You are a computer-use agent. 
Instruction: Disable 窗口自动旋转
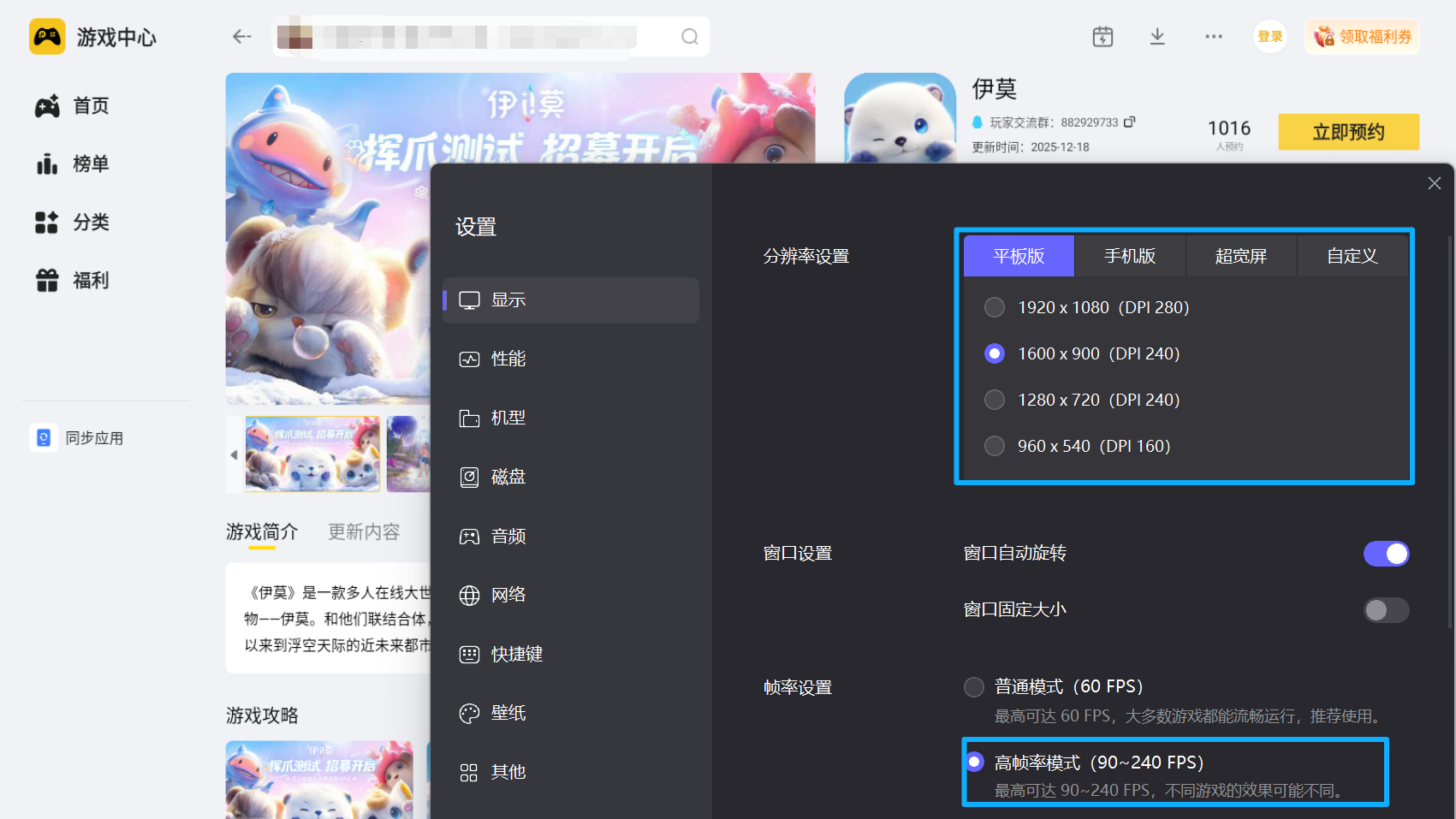(x=1386, y=553)
